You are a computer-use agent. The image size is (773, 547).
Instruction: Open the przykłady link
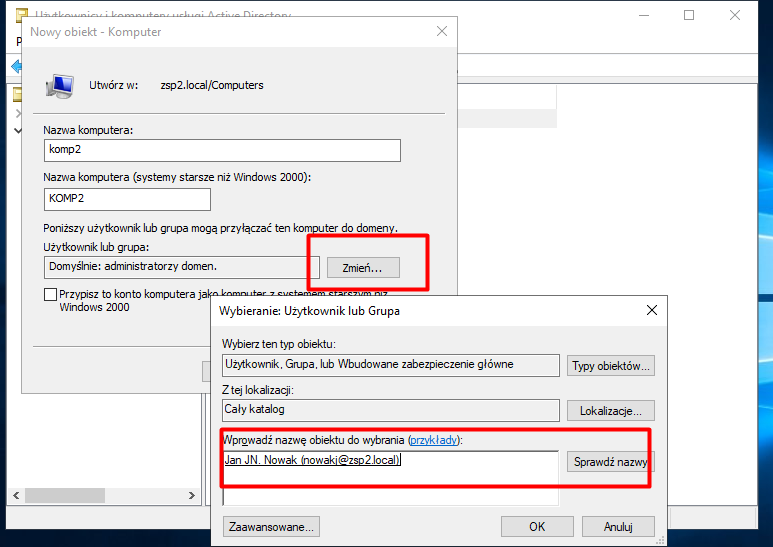coord(435,440)
